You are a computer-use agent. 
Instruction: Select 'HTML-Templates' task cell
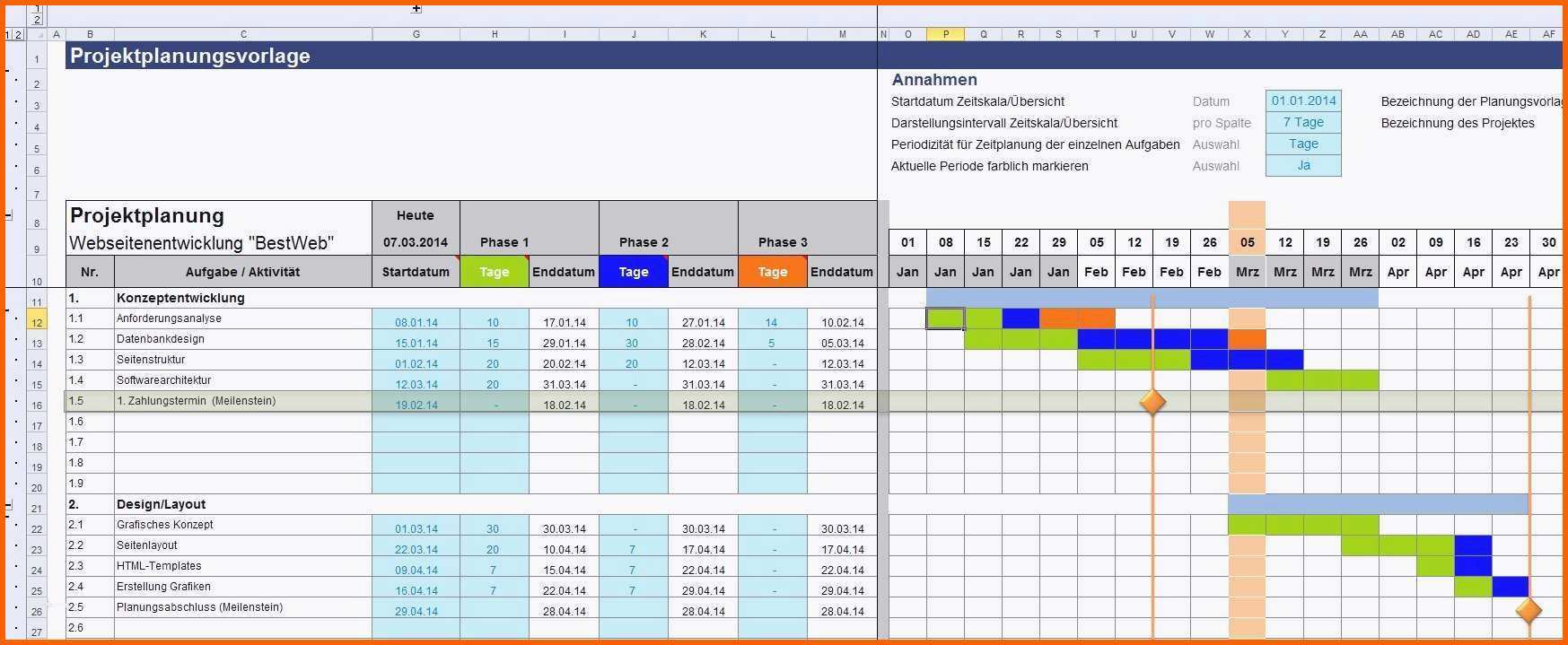243,566
